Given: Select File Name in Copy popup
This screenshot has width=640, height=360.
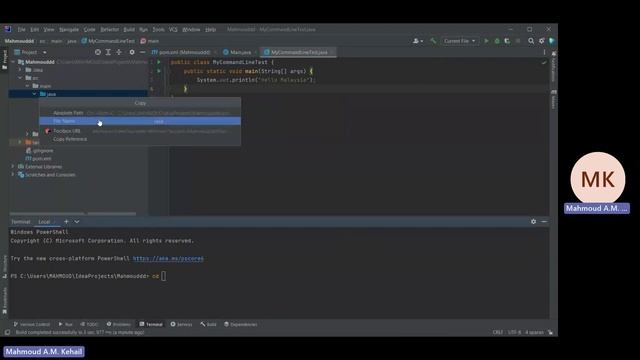Looking at the screenshot, I should (140, 121).
